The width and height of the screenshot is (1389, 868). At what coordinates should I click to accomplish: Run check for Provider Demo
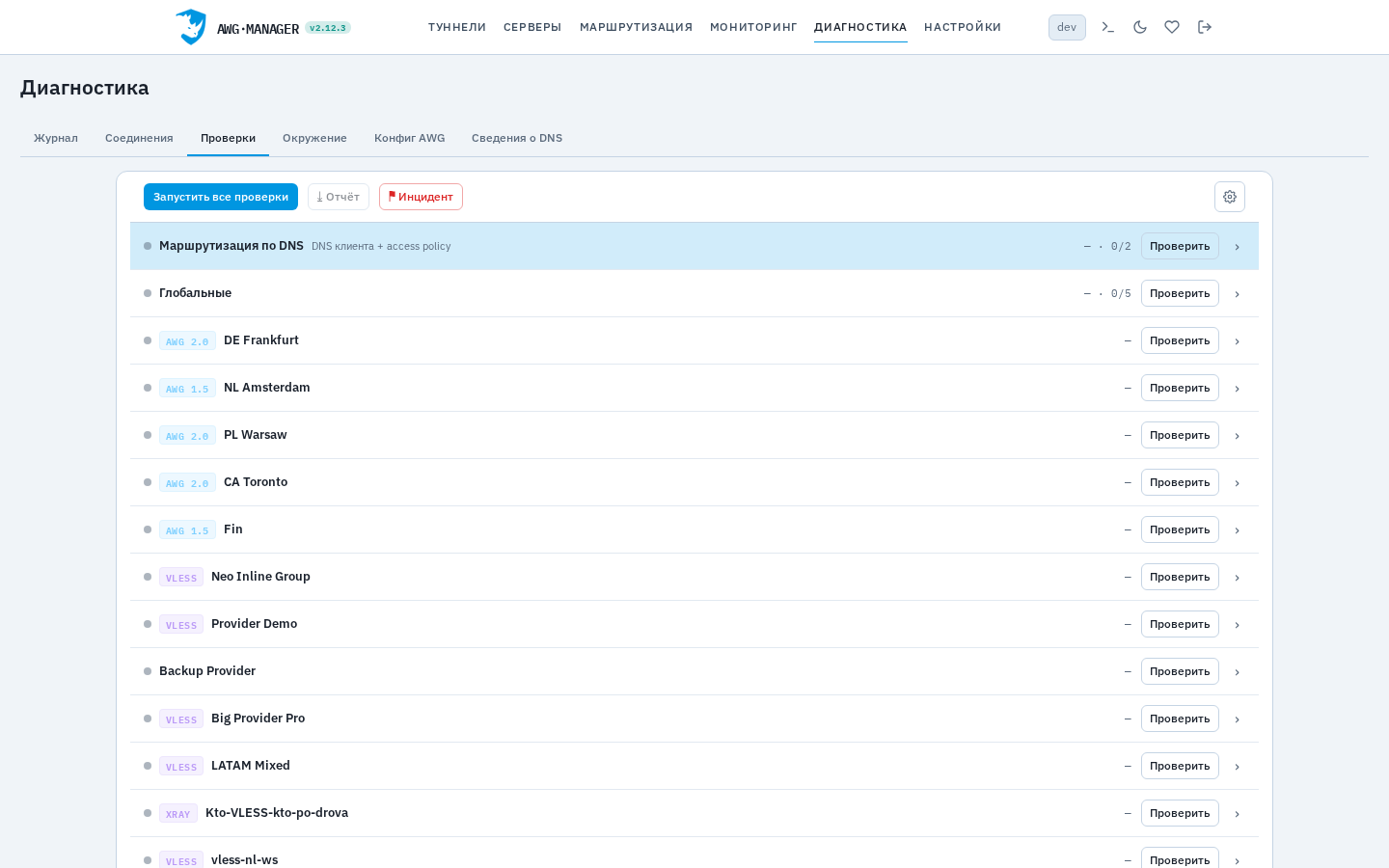tap(1180, 624)
